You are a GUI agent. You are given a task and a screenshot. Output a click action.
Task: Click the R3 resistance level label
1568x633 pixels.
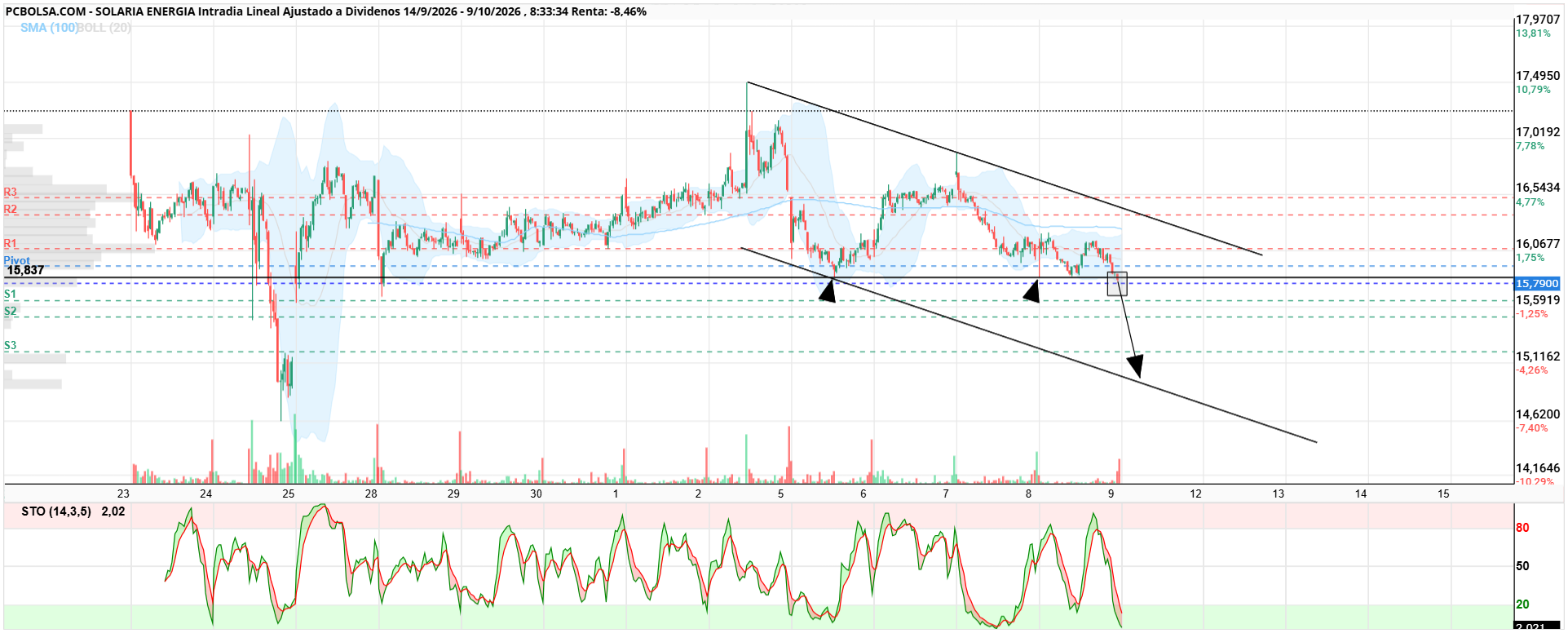(10, 193)
